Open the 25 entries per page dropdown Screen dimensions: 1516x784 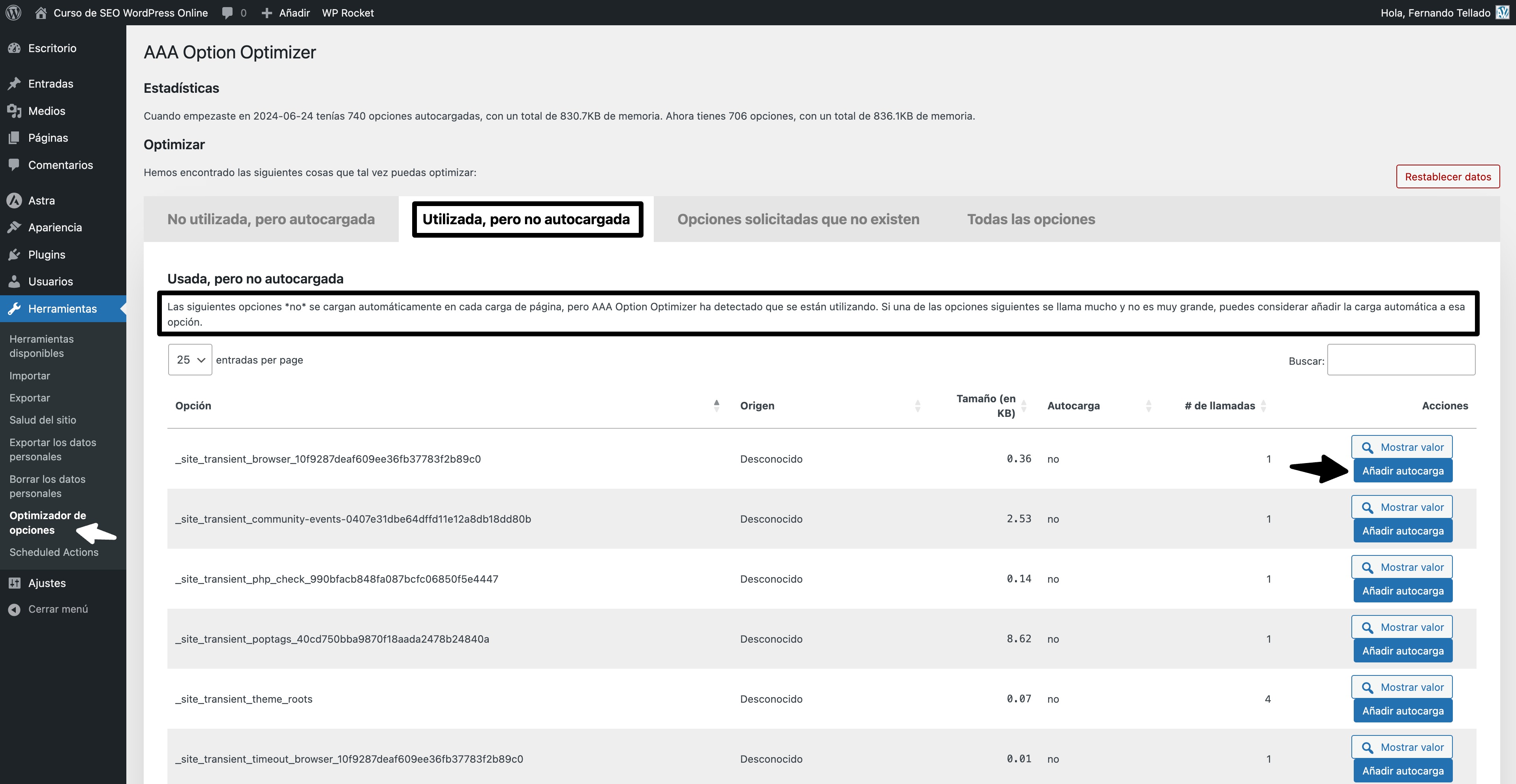click(190, 360)
